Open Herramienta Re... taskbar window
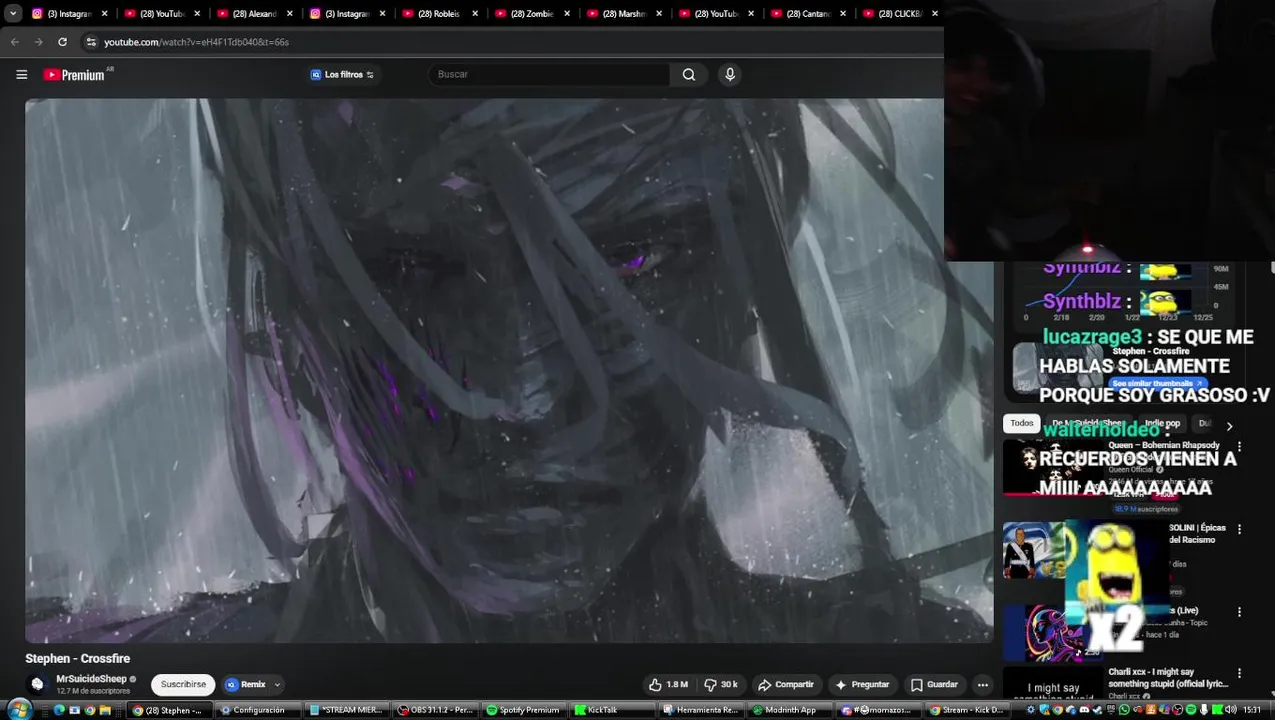1275x720 pixels. point(702,710)
